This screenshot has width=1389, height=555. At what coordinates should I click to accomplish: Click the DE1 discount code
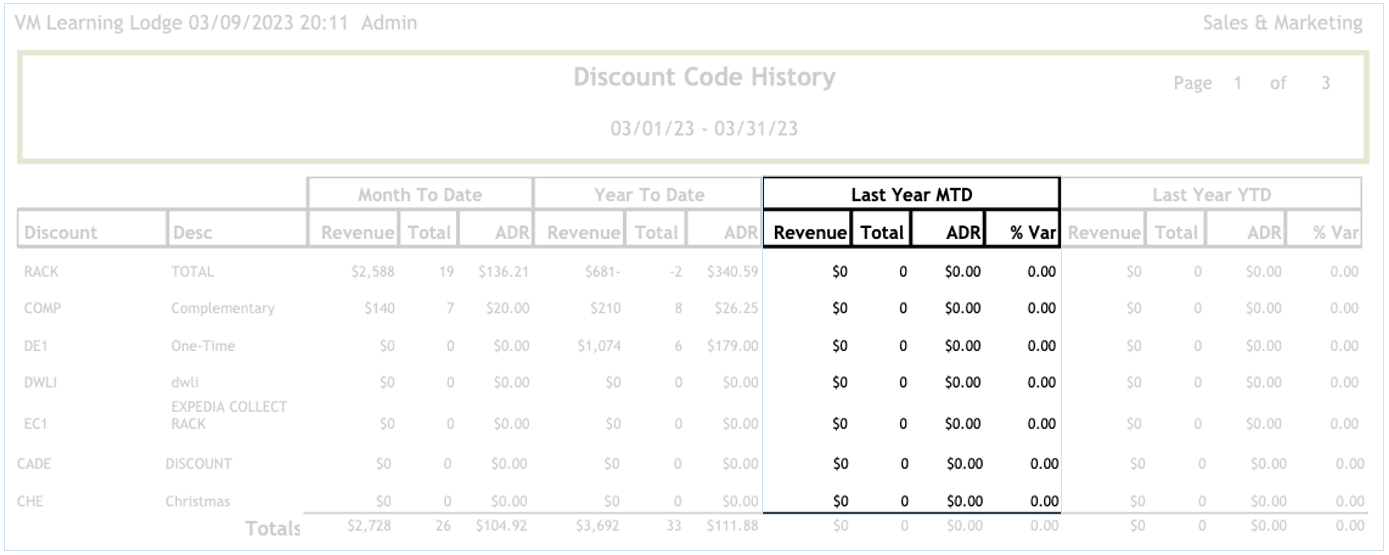coord(37,346)
